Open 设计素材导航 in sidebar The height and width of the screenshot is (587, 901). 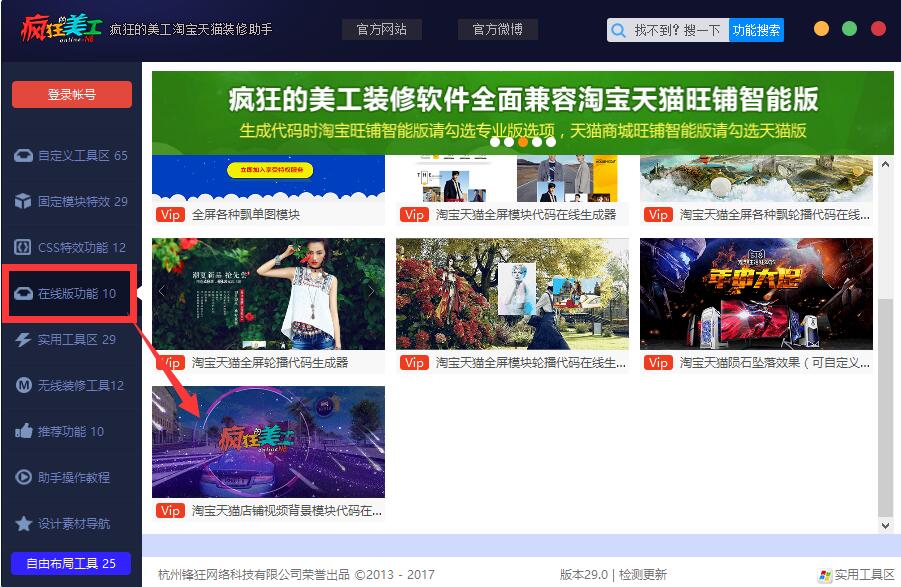(x=71, y=523)
